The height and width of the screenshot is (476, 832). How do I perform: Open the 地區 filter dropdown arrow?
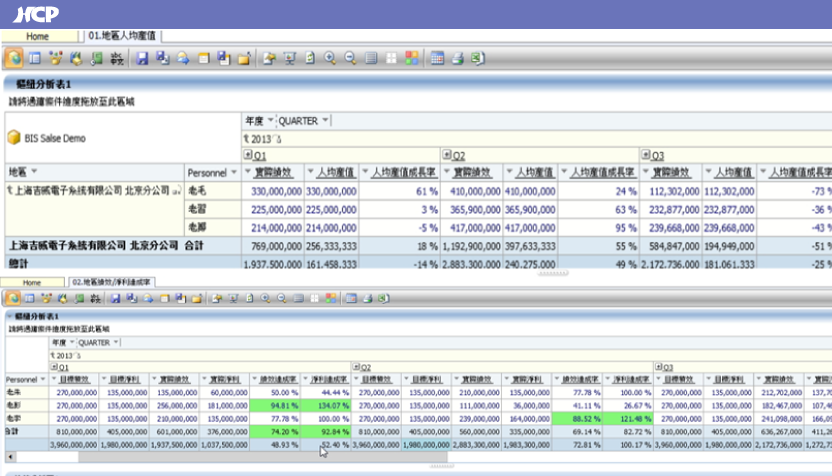[34, 171]
